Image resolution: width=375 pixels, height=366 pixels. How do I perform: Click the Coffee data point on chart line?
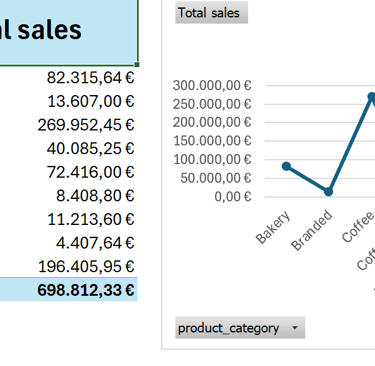[371, 97]
